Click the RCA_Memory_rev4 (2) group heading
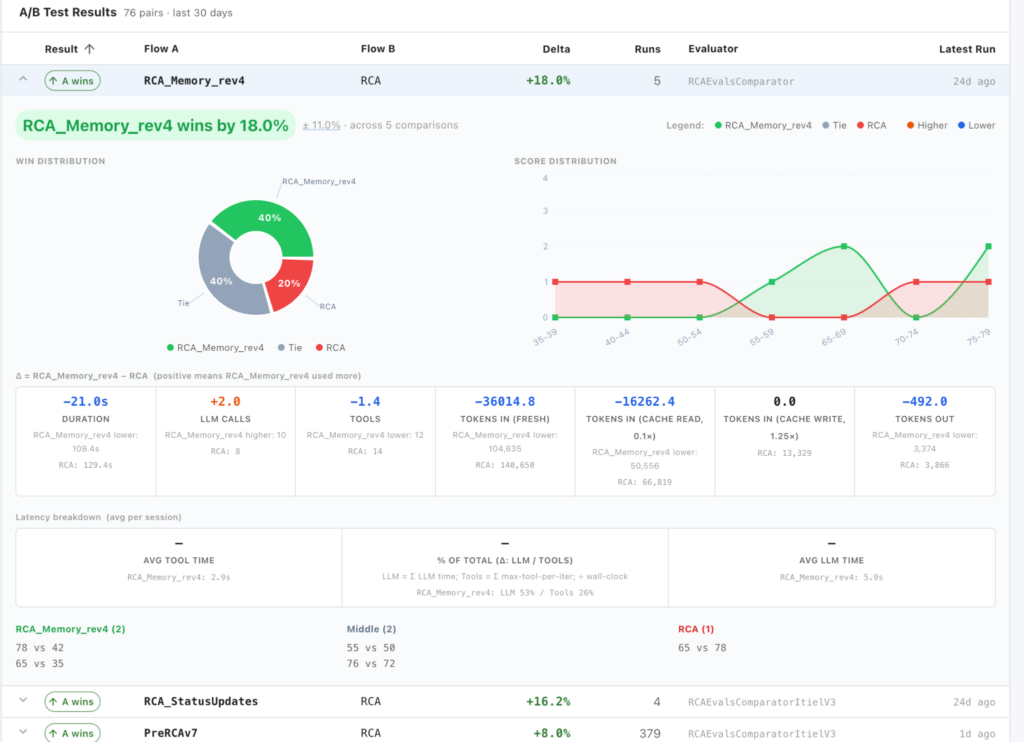Image resolution: width=1024 pixels, height=742 pixels. click(71, 629)
